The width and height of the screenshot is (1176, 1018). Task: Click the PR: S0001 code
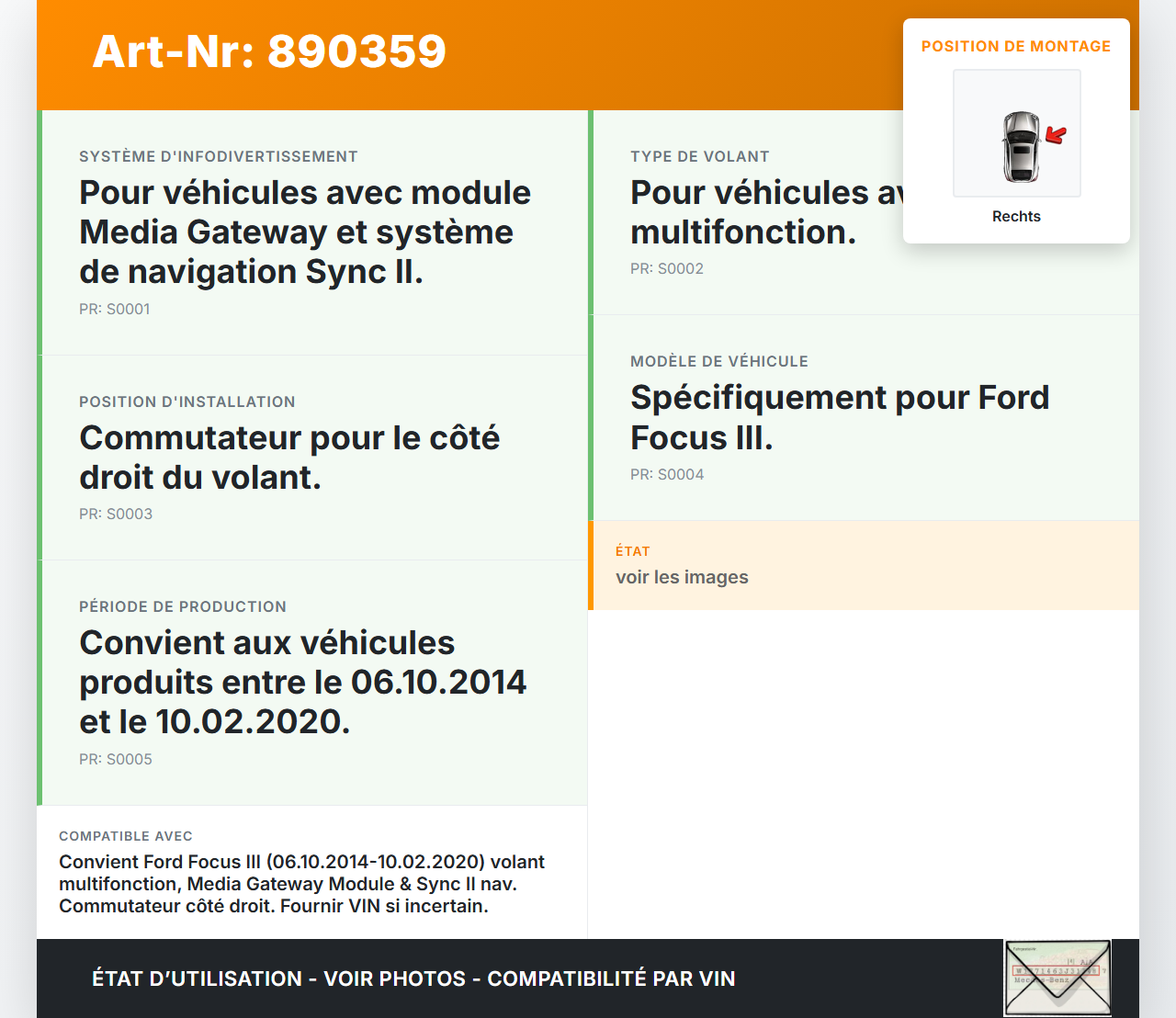coord(115,310)
